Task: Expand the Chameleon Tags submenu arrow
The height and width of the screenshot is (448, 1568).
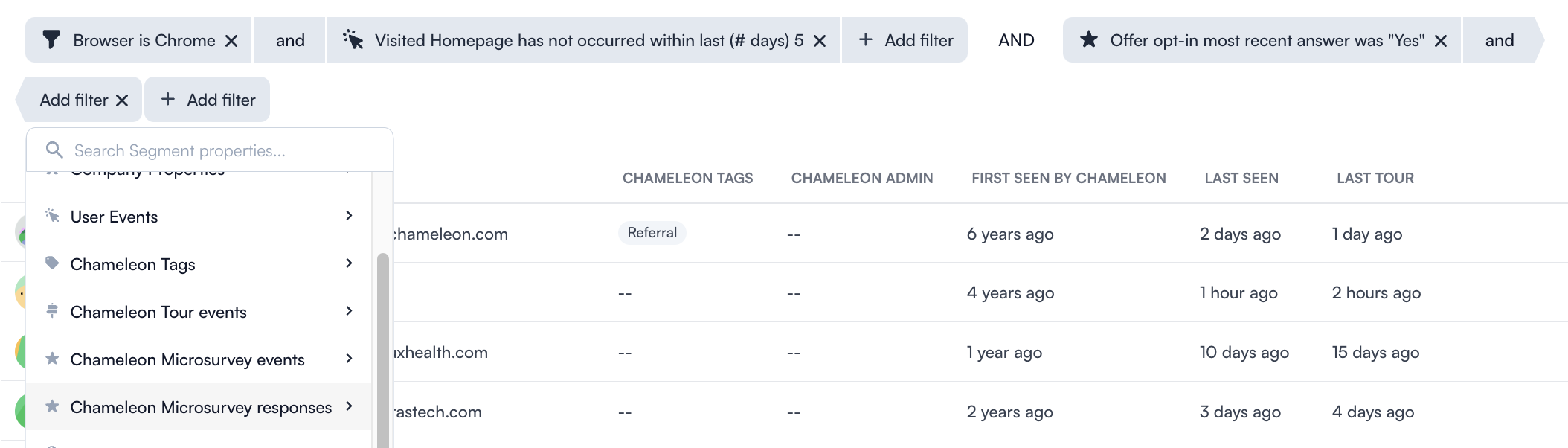Action: coord(349,263)
